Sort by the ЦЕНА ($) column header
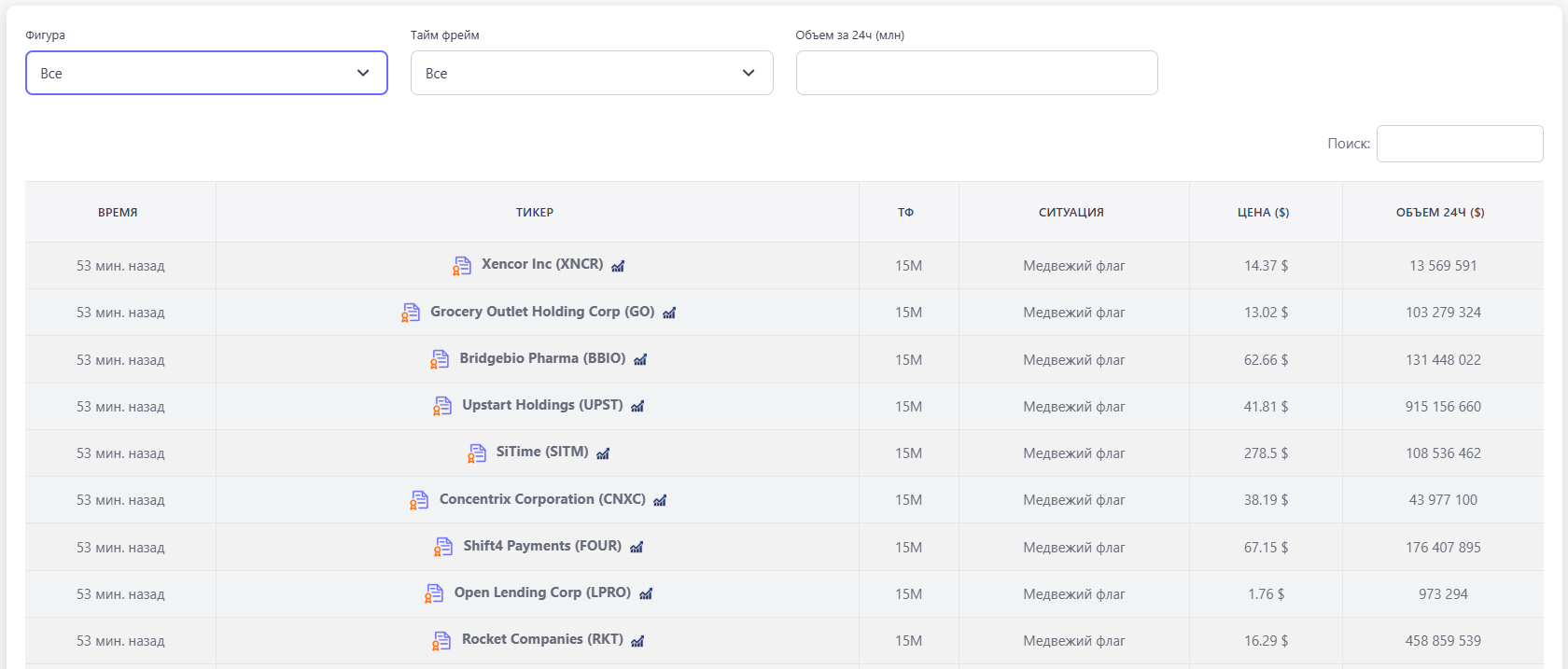 click(x=1263, y=213)
